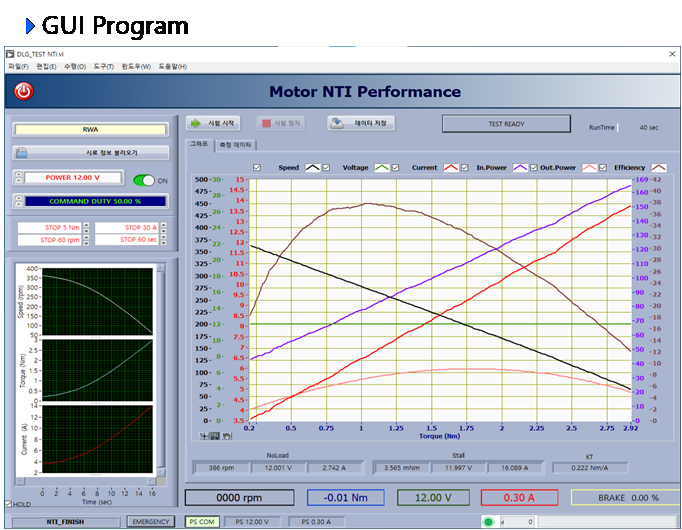The height and width of the screenshot is (530, 682).
Task: Toggle the Speed plot checkbox
Action: (x=257, y=168)
